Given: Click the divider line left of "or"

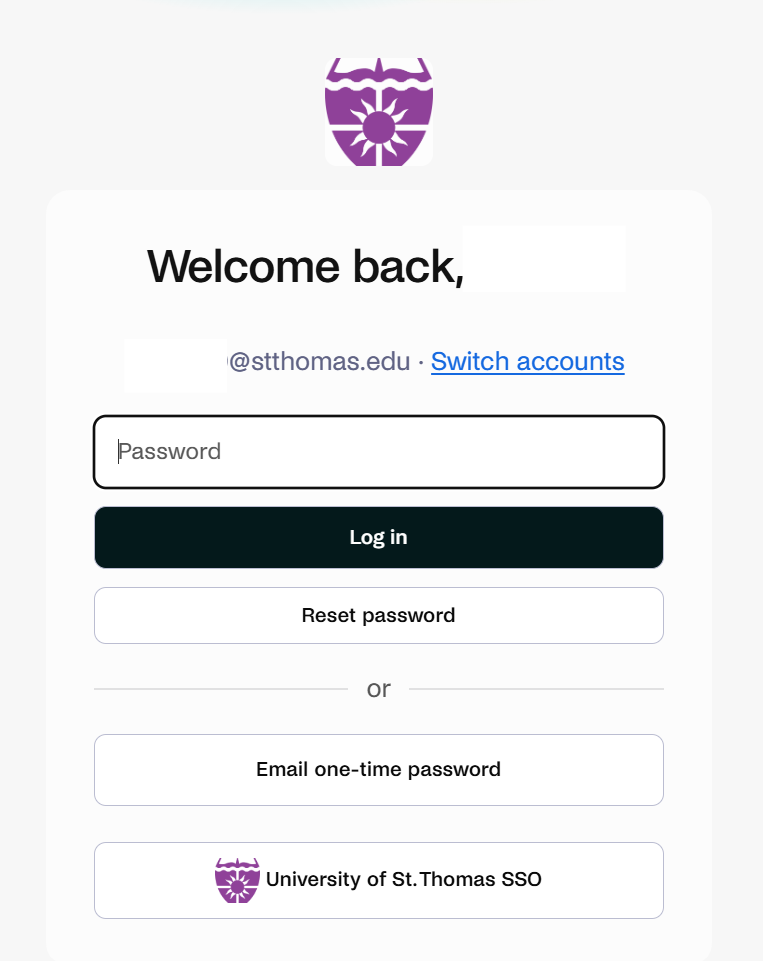Looking at the screenshot, I should click(x=221, y=689).
